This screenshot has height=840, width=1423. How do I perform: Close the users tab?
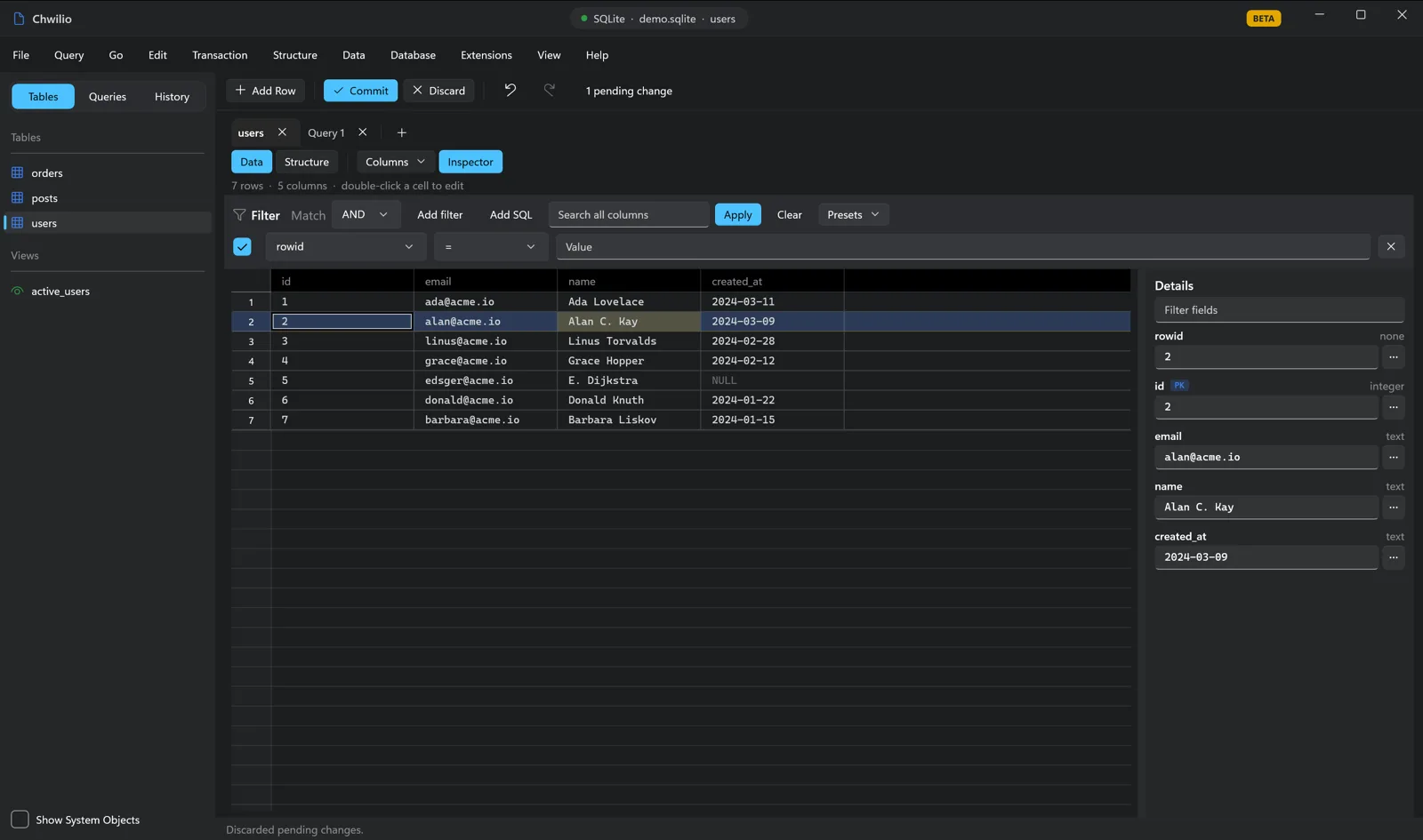(282, 132)
